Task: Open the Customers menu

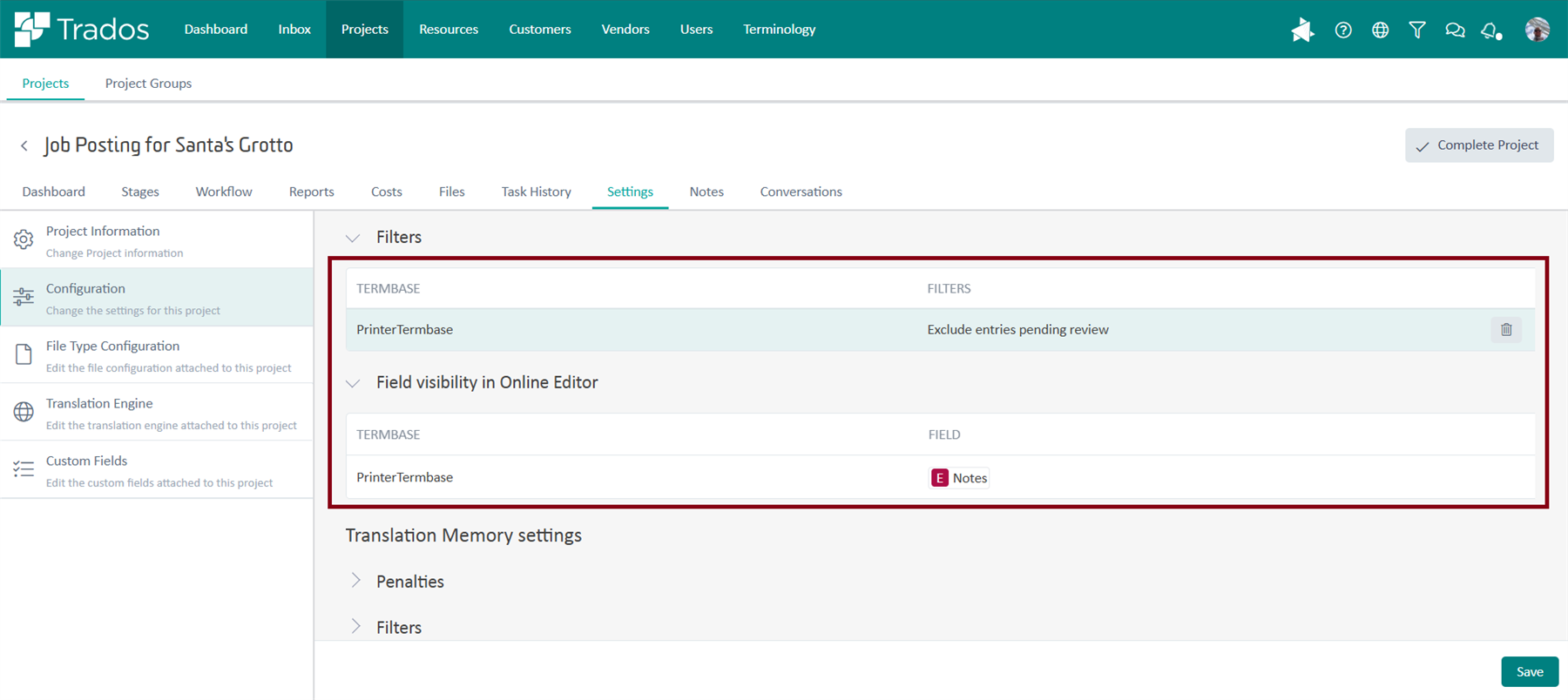Action: [x=540, y=29]
